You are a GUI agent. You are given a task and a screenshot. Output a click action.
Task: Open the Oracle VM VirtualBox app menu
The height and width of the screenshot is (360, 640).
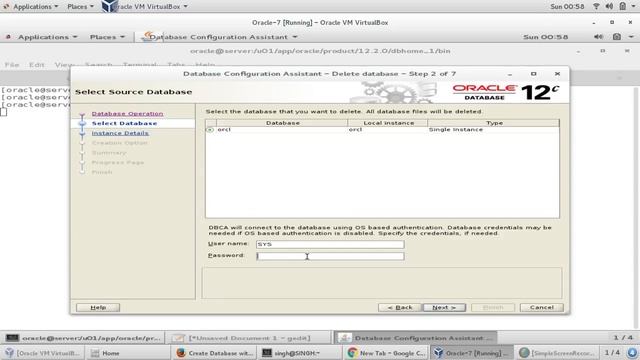tap(145, 7)
